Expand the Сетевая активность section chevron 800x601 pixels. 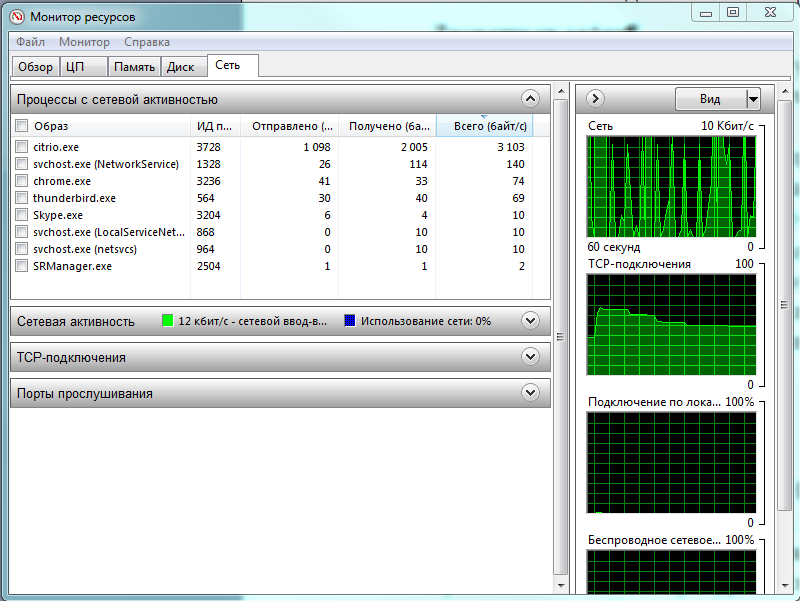[x=531, y=320]
